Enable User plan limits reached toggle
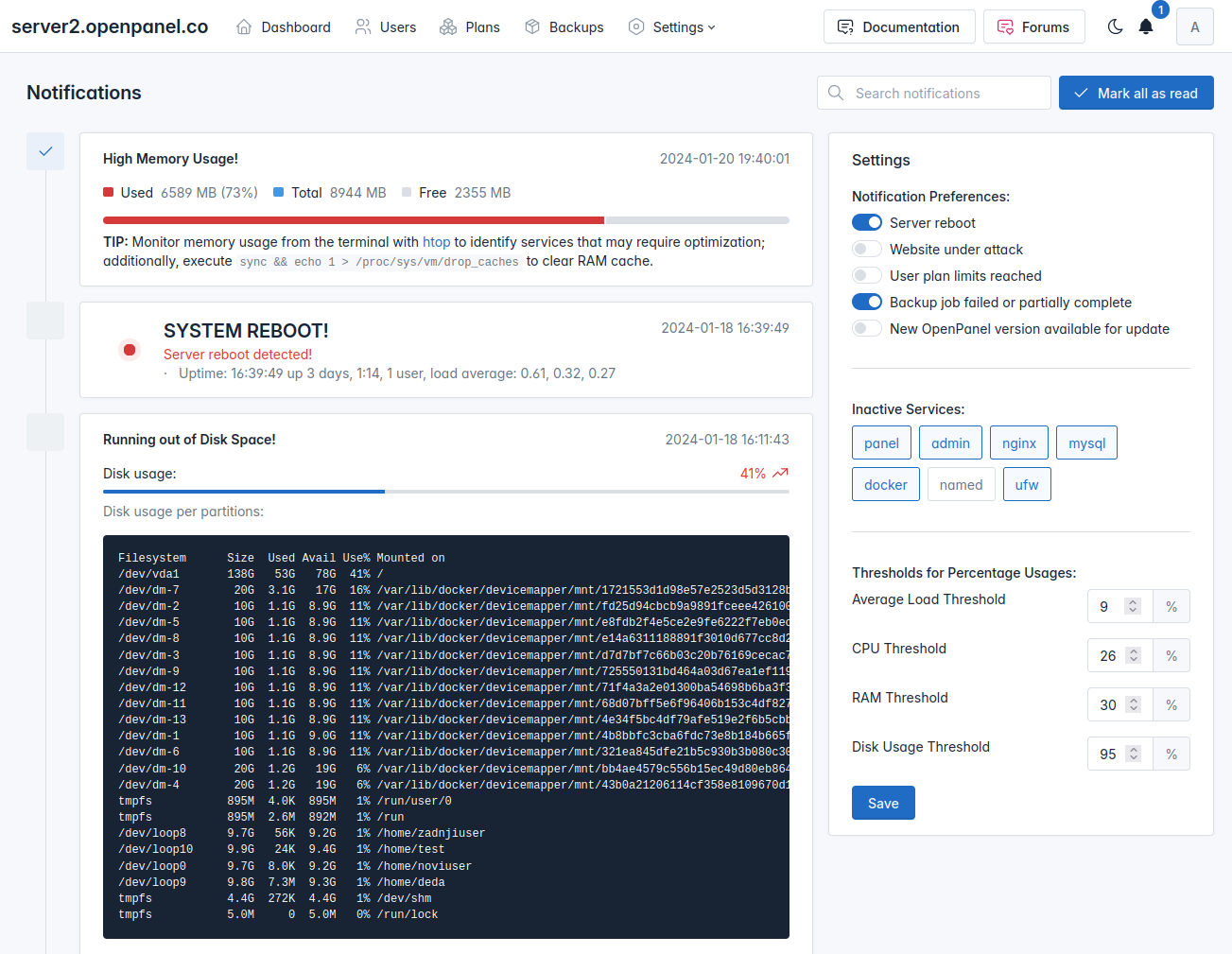 [x=867, y=275]
